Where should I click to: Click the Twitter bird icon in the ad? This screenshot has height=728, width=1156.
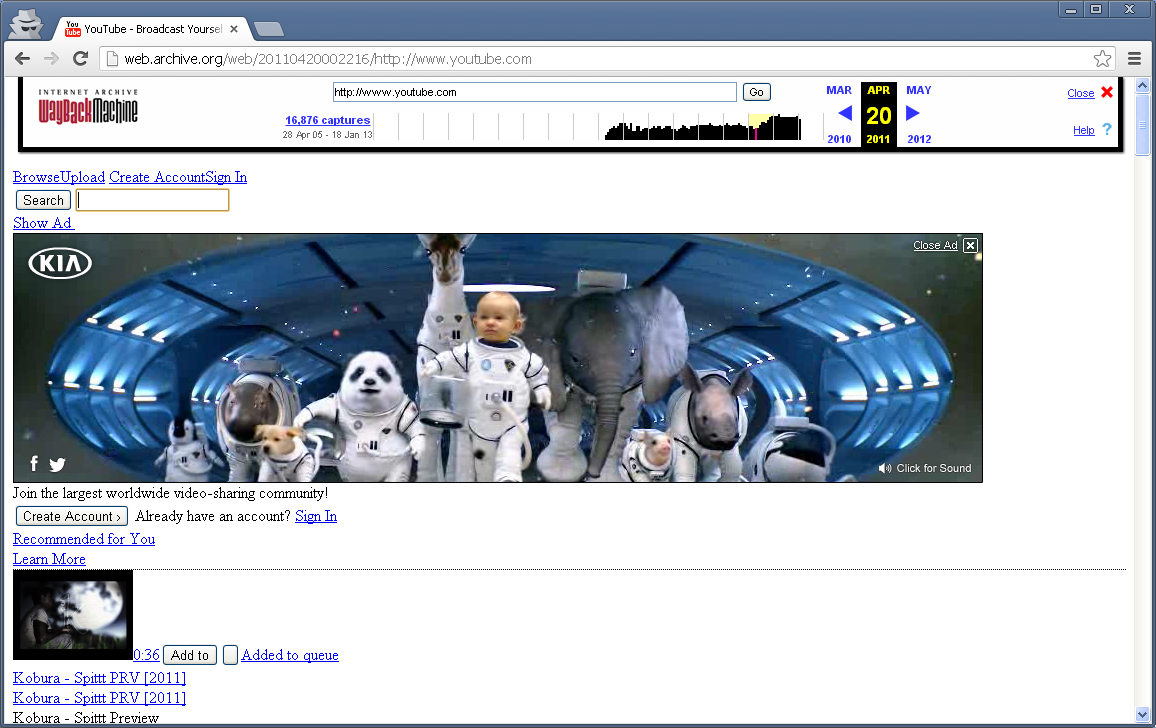(x=57, y=464)
